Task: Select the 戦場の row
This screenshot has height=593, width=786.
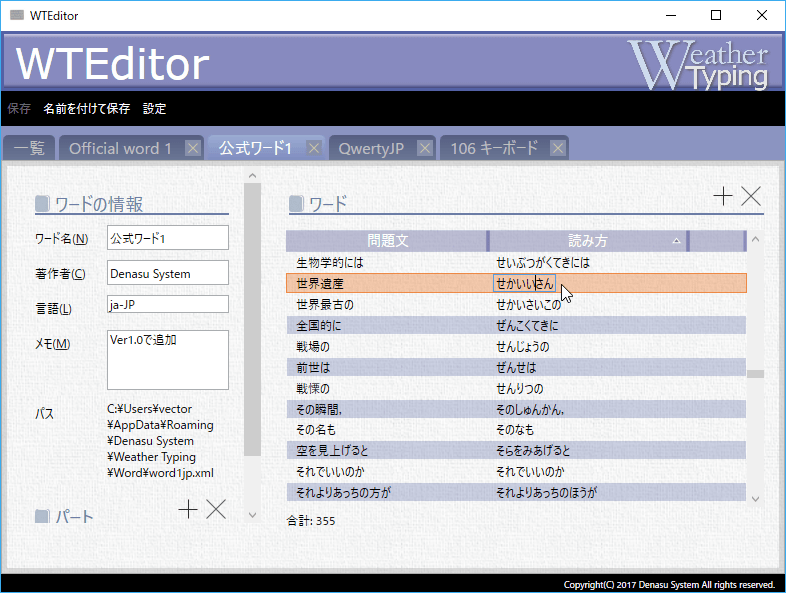Action: [x=516, y=346]
